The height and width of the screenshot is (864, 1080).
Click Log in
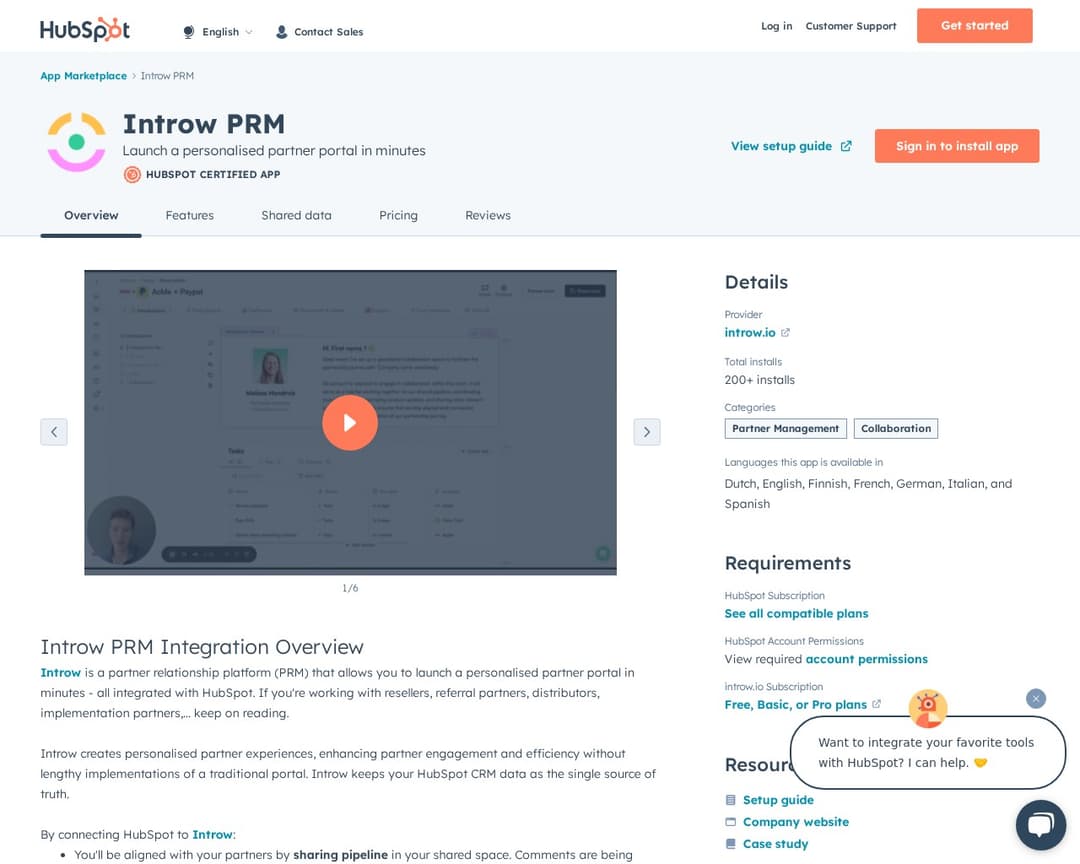[x=776, y=26]
